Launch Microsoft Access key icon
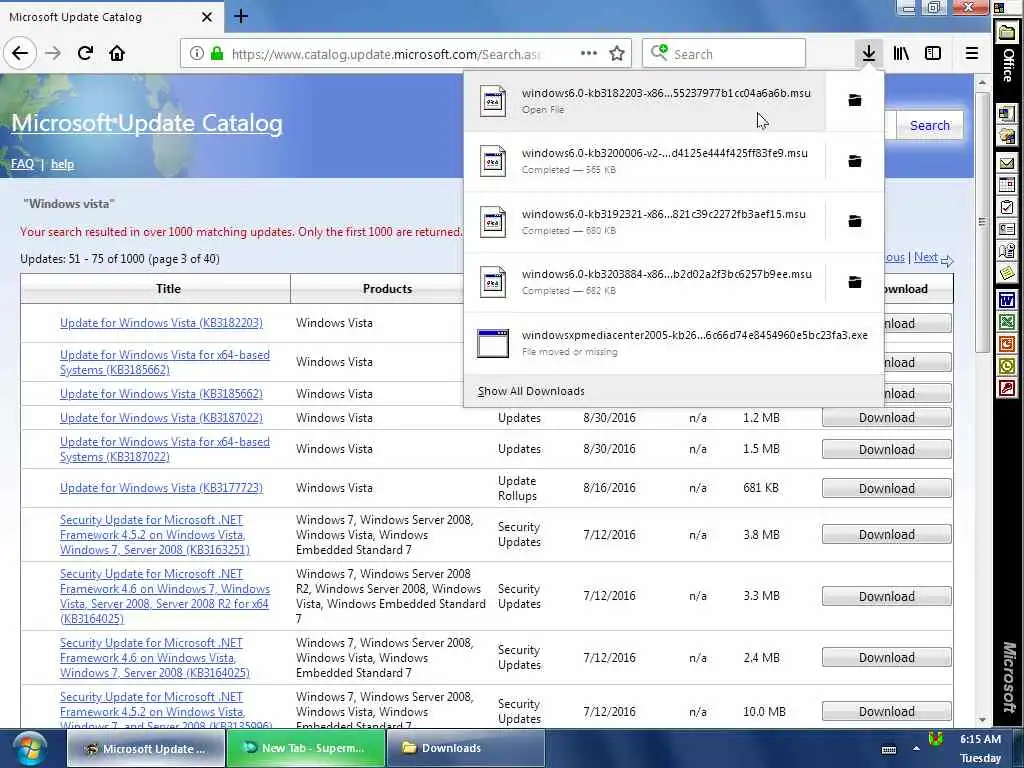 click(1006, 389)
